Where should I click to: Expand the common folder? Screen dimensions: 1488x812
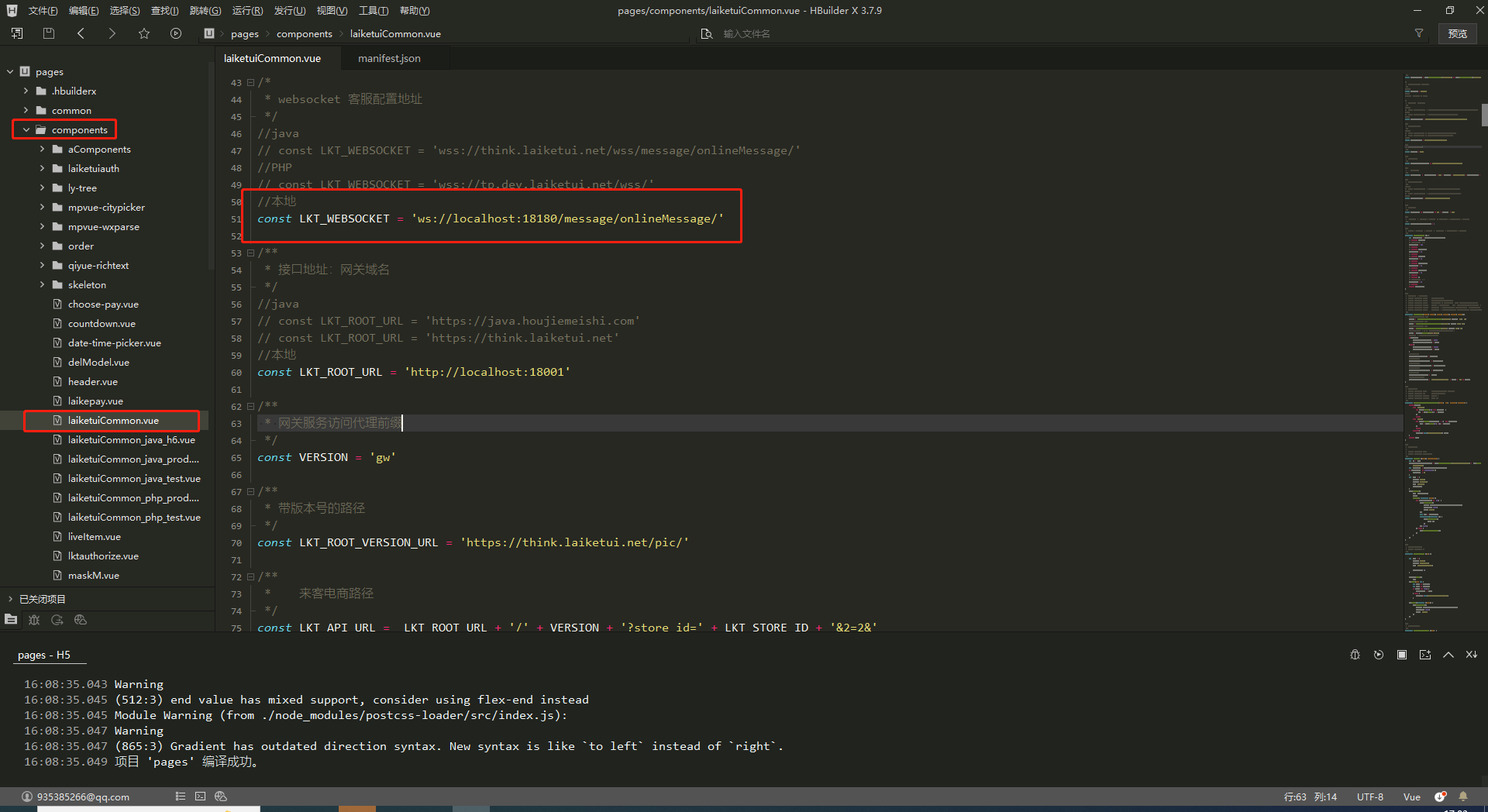tap(26, 111)
